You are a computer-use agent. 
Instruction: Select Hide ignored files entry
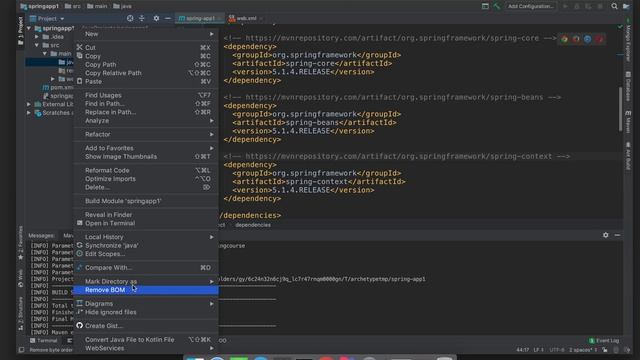(146, 312)
